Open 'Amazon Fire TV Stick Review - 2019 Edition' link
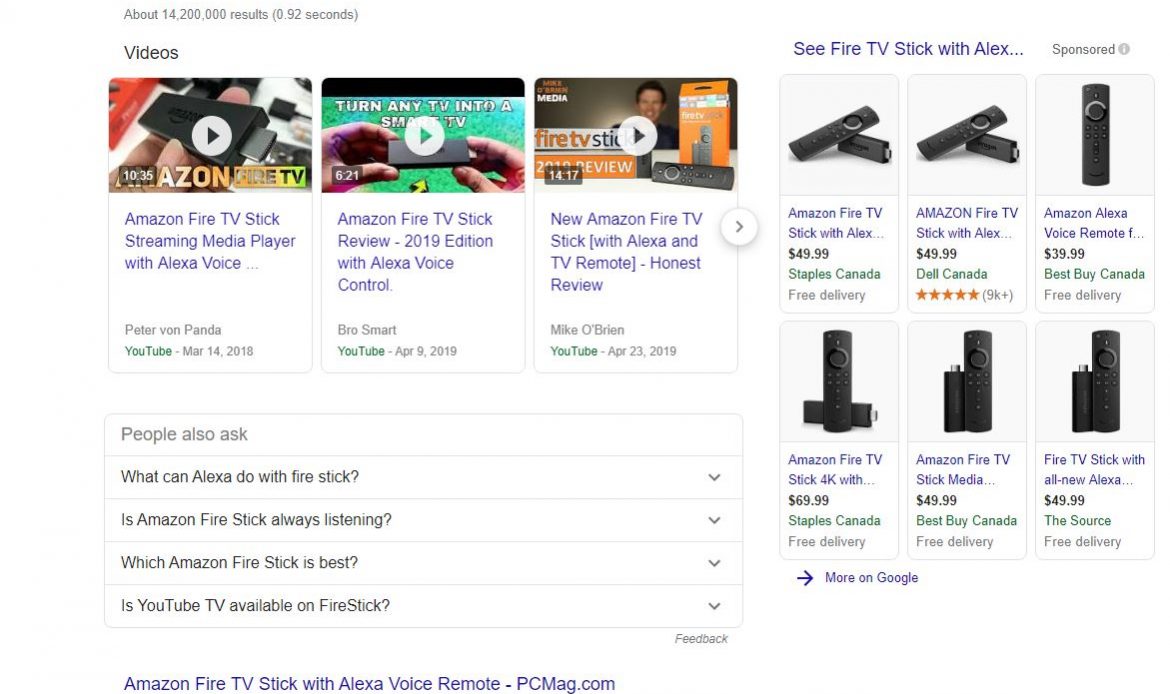Screen dimensions: 1170x694 pos(415,251)
